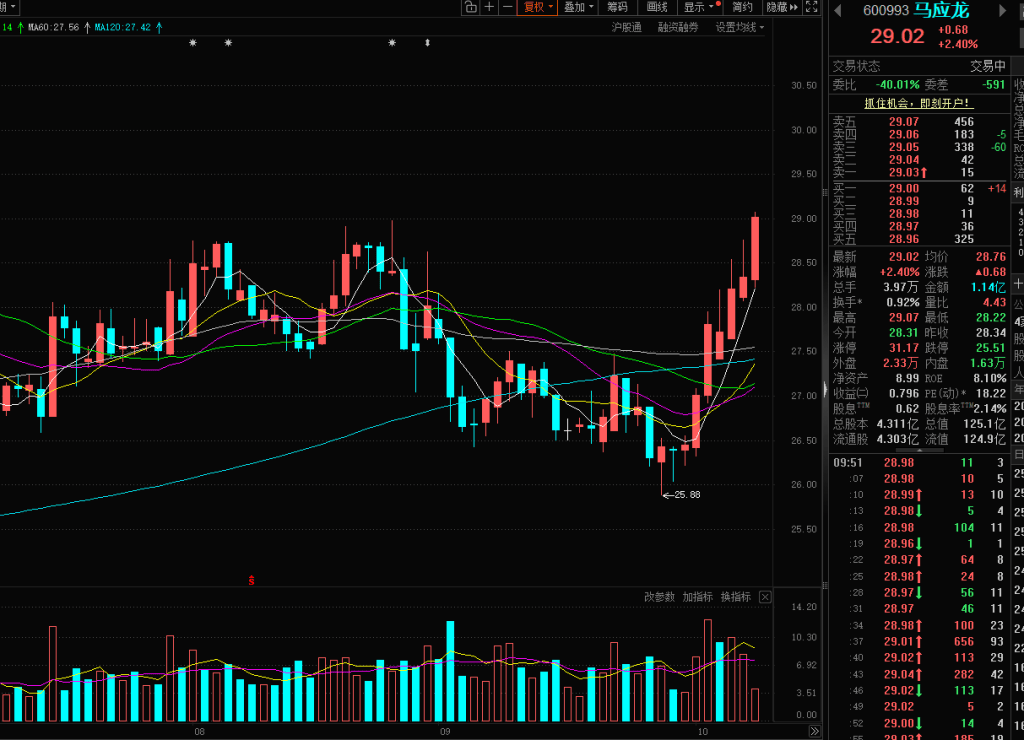Click the red marker icon on timeline

coord(252,579)
